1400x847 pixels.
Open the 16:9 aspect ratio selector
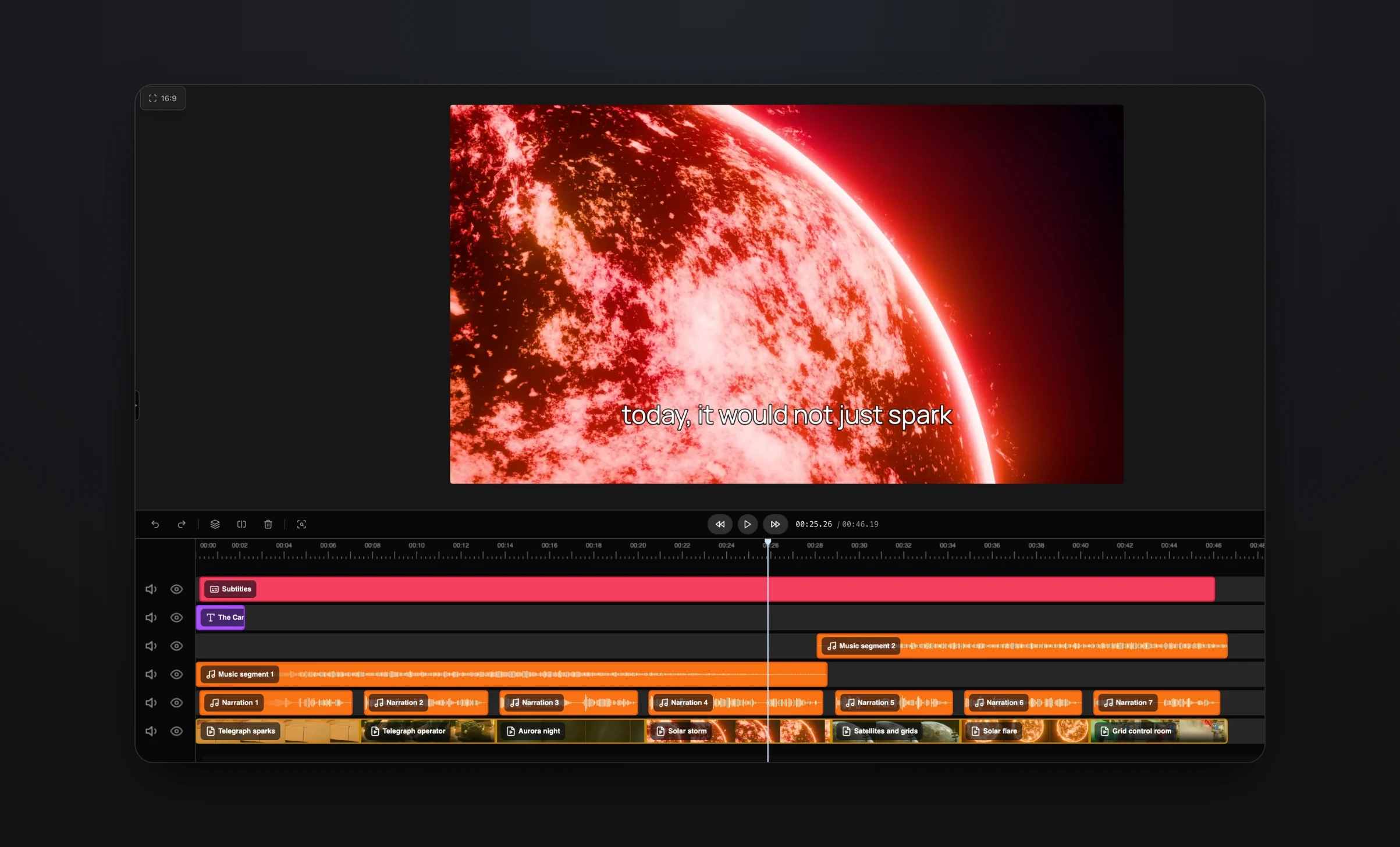coord(163,98)
